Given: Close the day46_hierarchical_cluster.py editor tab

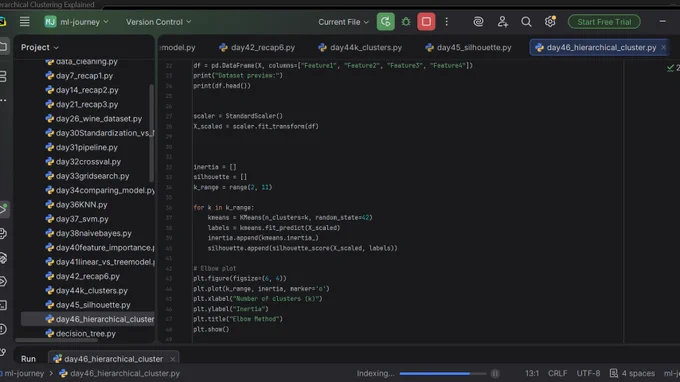Looking at the screenshot, I should pyautogui.click(x=664, y=48).
